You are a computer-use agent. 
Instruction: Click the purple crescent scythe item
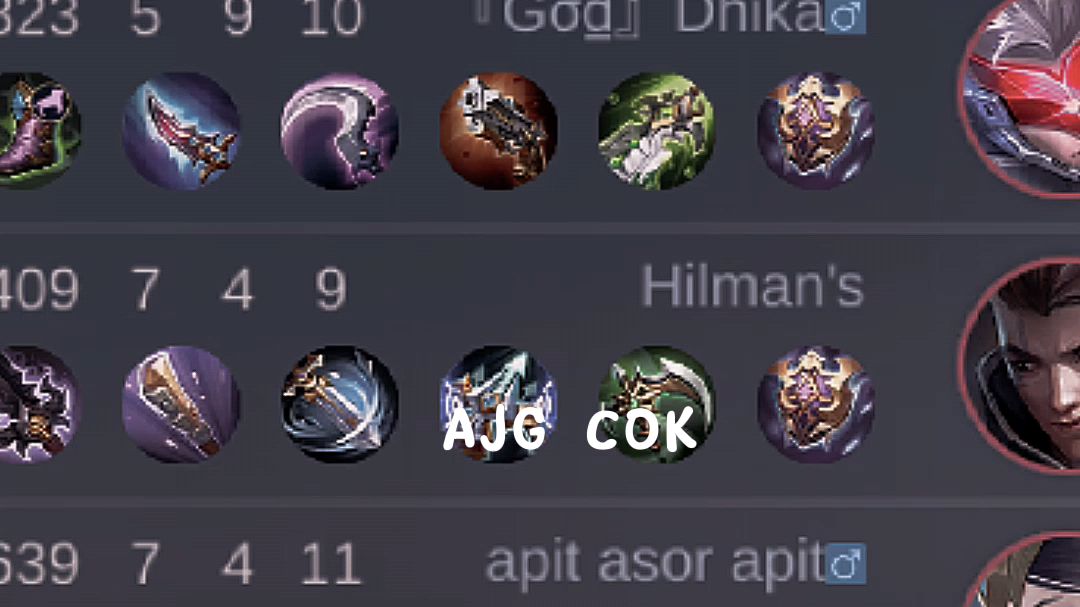click(x=340, y=130)
